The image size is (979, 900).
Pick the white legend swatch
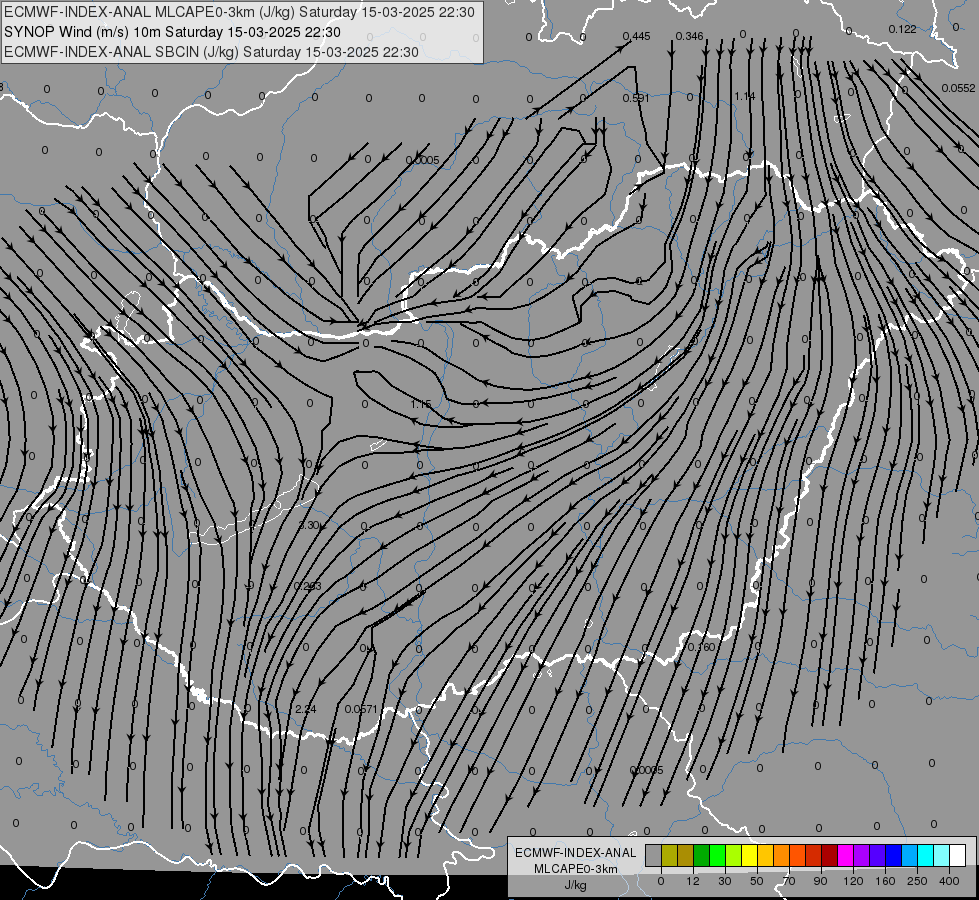pos(958,855)
